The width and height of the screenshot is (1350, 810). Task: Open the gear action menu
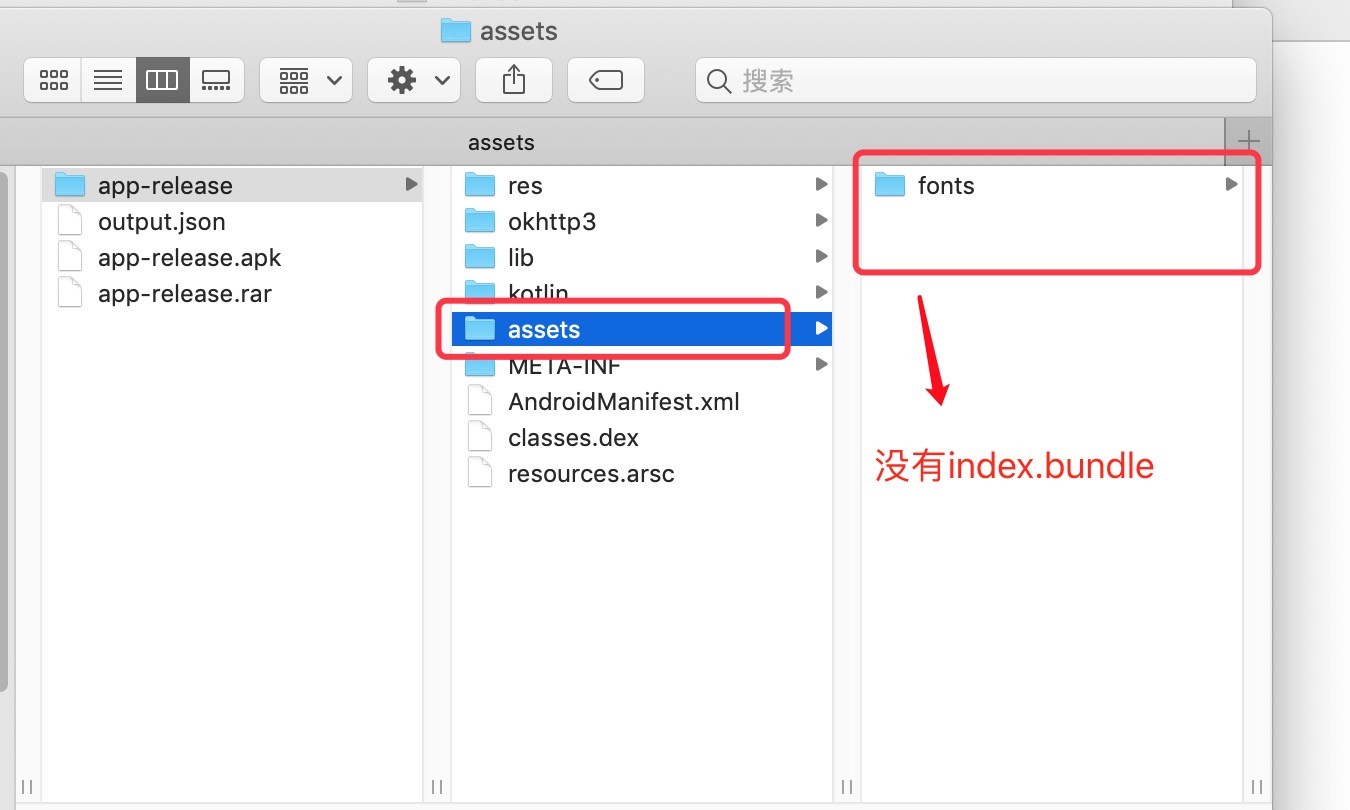(414, 80)
